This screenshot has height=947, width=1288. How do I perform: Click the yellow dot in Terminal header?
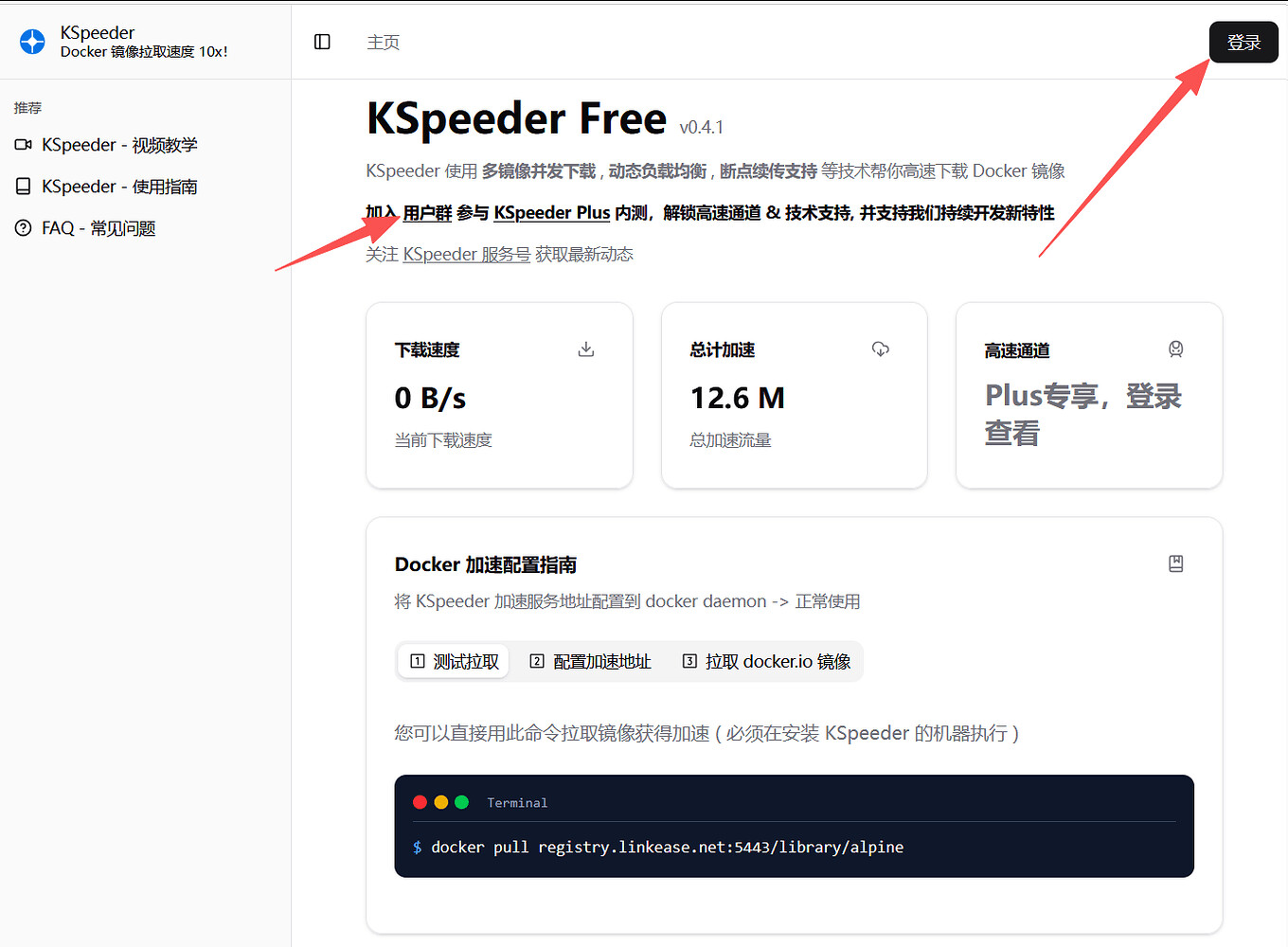pos(441,802)
